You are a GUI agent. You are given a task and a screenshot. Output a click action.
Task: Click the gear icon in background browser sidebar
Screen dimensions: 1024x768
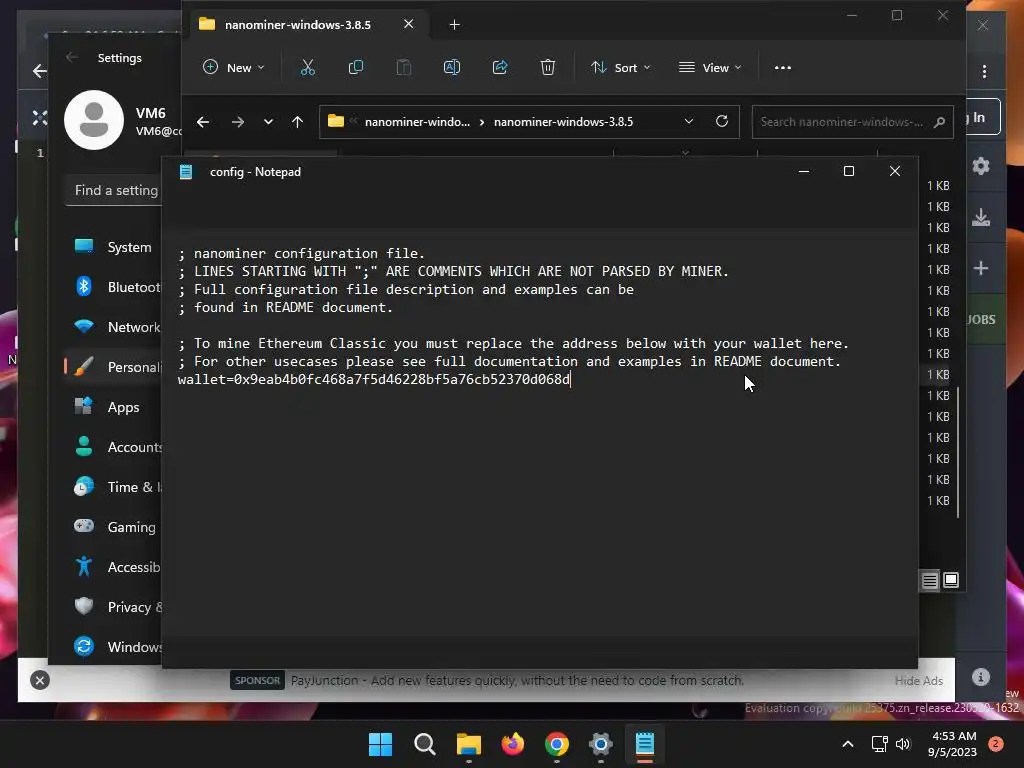[x=981, y=166]
